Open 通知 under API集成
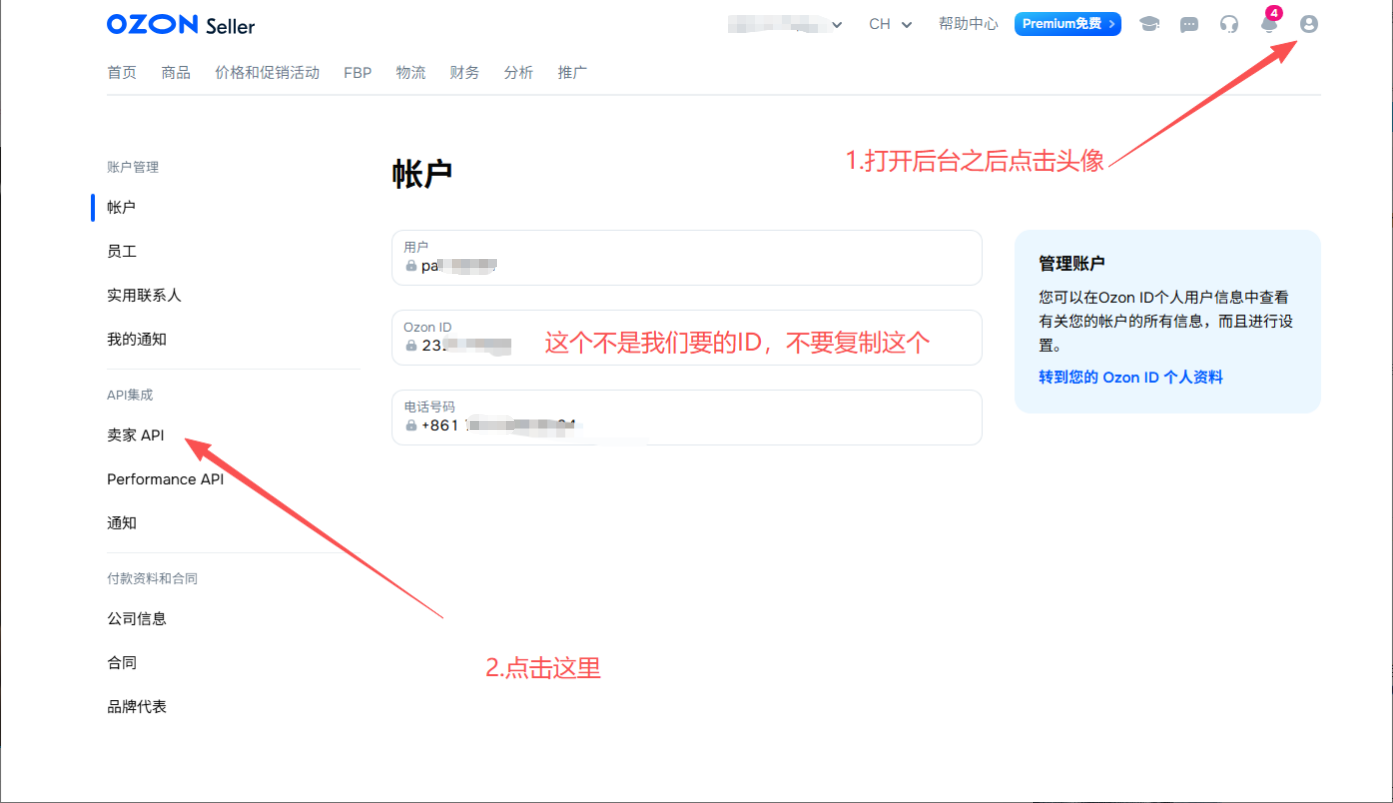This screenshot has width=1393, height=803. 122,523
